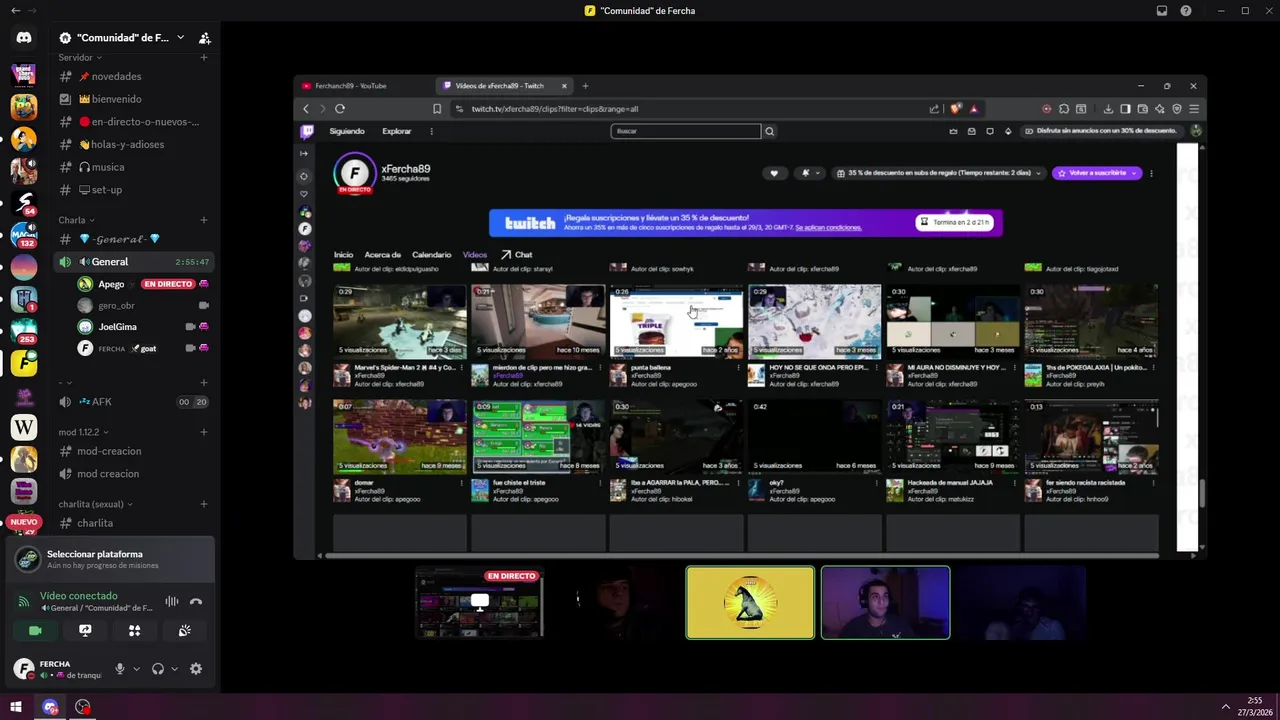Viewport: 1280px width, 720px height.
Task: Select the Twitch Calendario tab
Action: coord(431,255)
